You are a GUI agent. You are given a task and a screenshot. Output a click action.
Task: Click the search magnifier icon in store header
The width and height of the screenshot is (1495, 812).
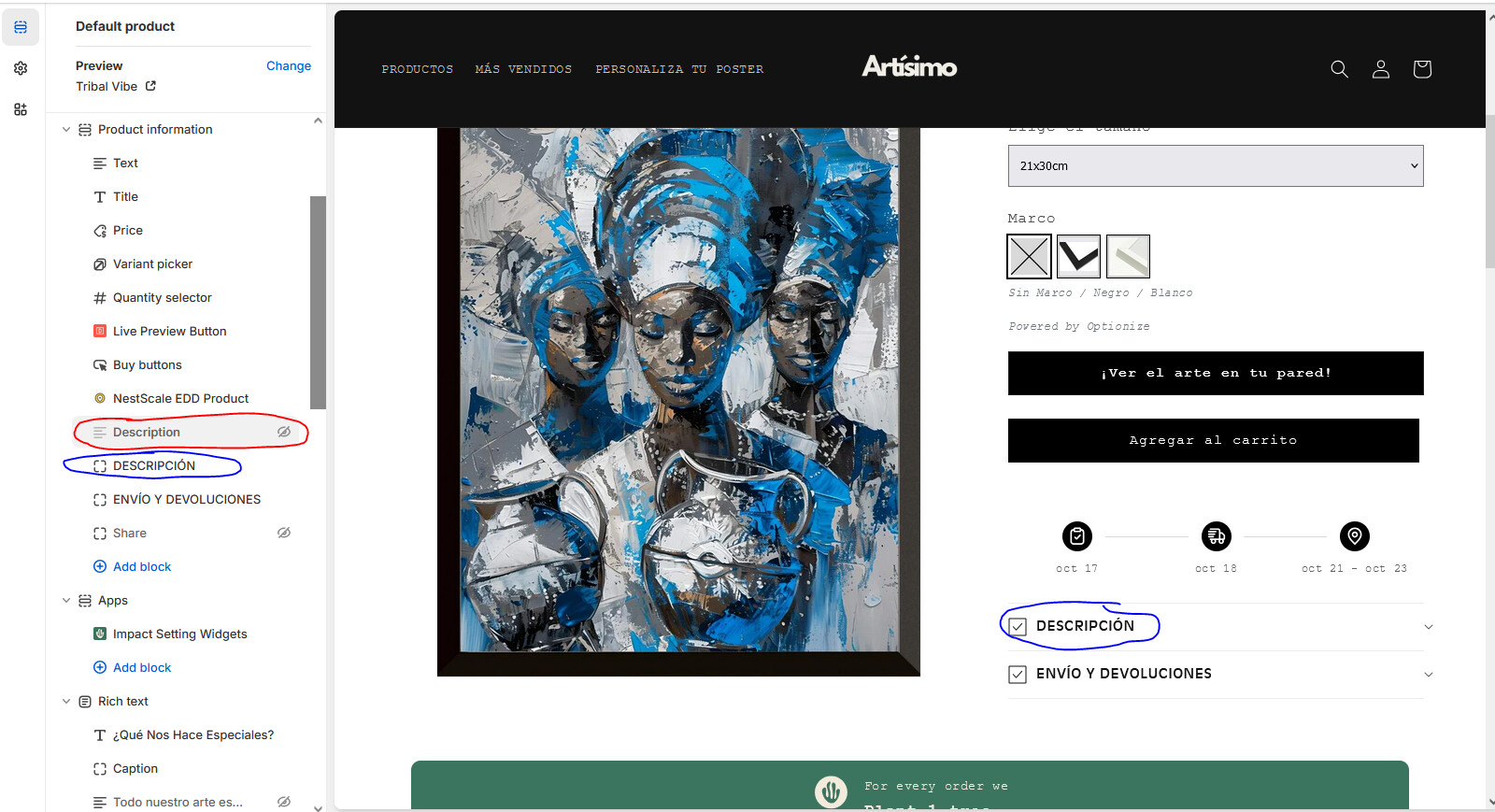(x=1339, y=69)
